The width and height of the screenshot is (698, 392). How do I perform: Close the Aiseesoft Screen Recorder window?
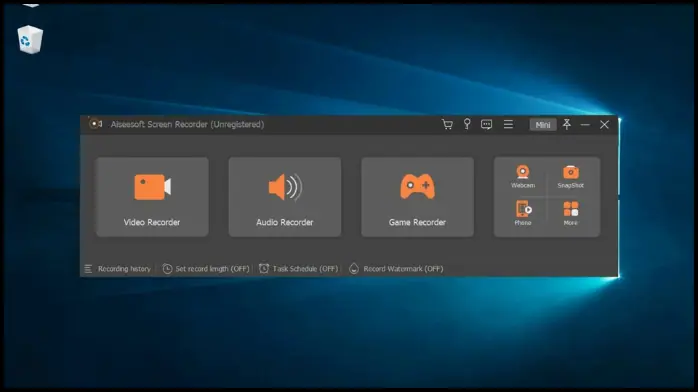[604, 125]
